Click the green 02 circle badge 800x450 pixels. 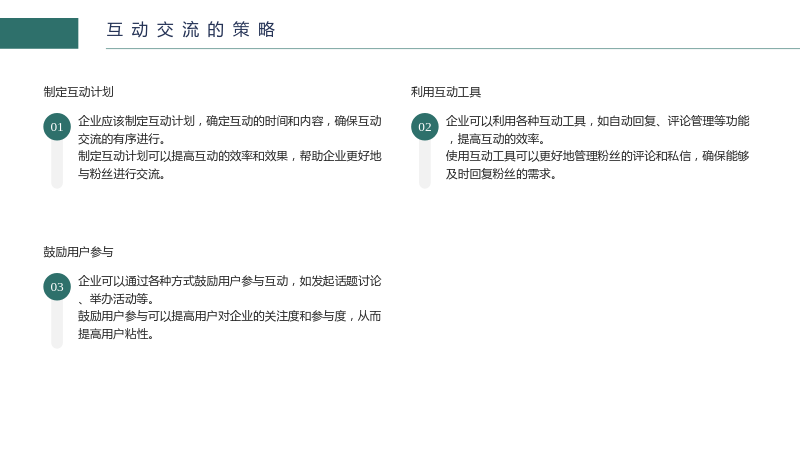point(424,127)
